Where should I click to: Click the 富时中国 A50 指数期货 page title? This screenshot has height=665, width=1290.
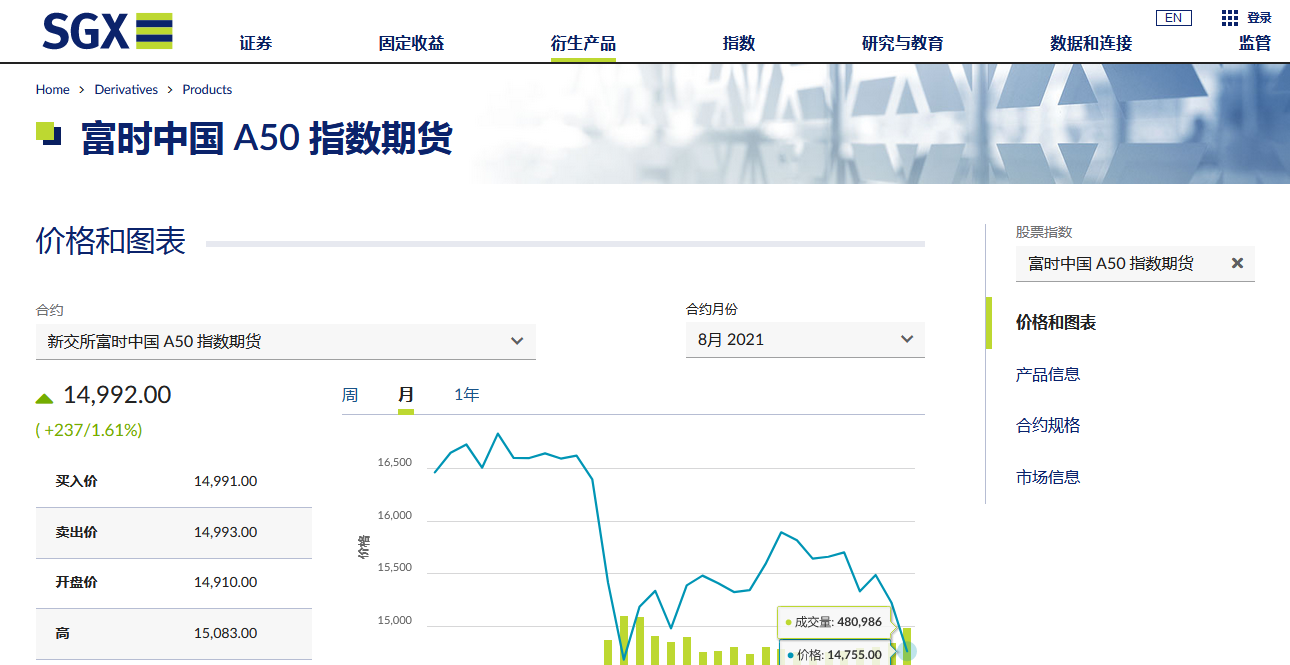(x=267, y=138)
